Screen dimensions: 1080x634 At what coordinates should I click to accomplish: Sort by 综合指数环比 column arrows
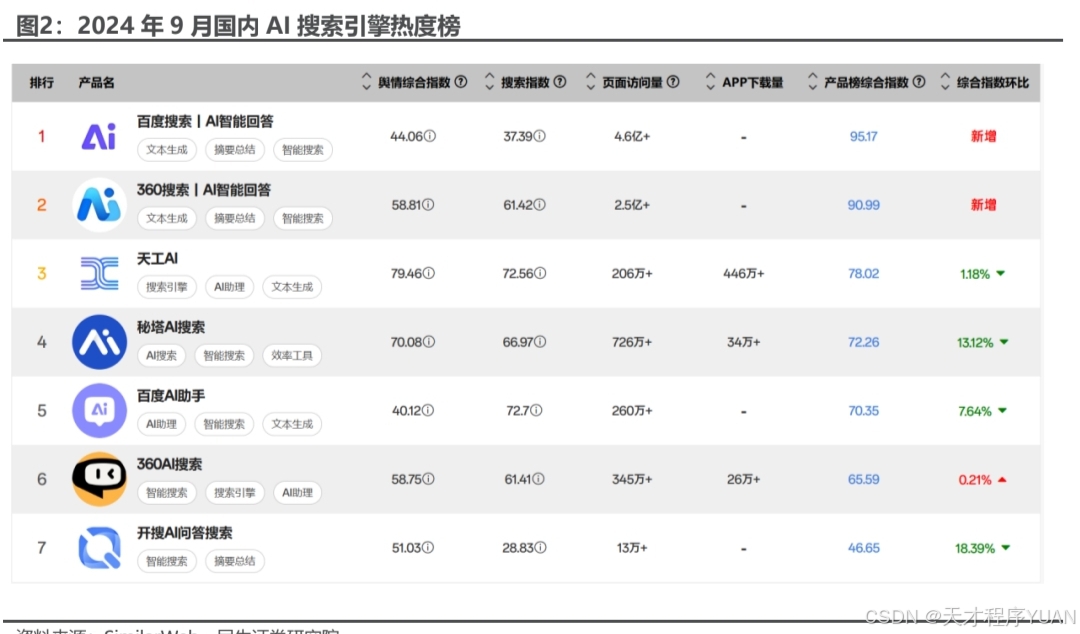coord(945,82)
